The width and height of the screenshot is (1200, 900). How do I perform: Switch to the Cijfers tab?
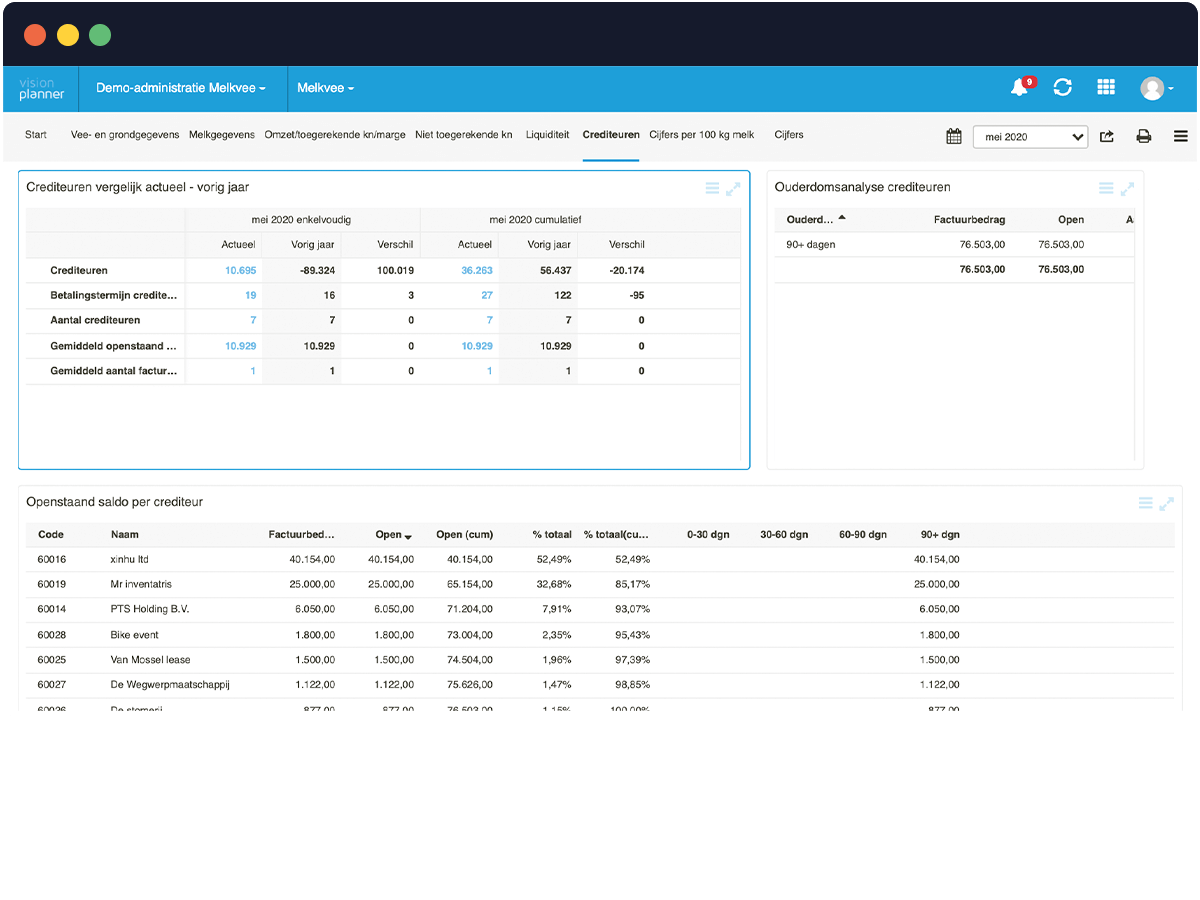click(789, 134)
